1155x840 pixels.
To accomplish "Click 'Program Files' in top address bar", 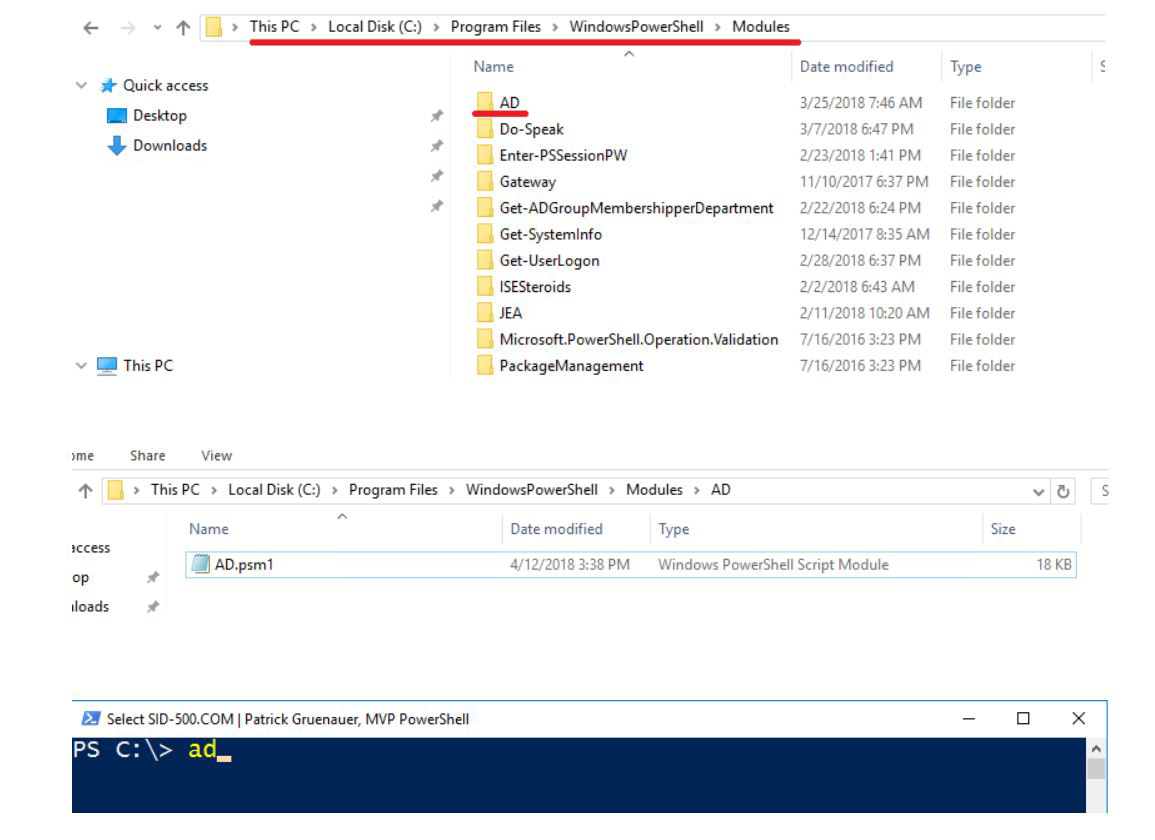I will point(496,27).
